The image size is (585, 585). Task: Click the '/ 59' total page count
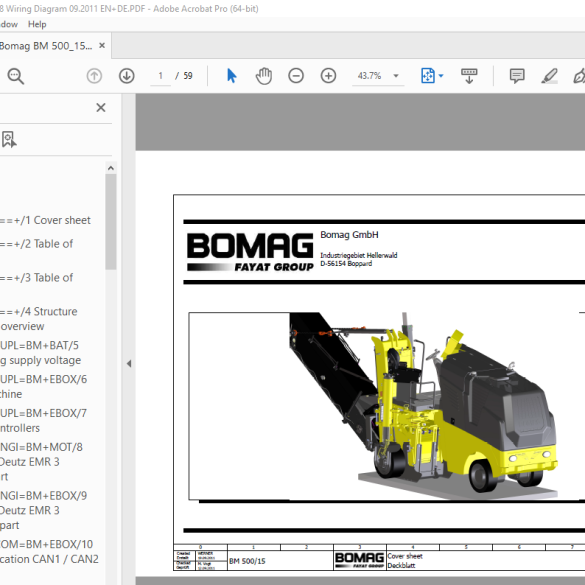coord(184,76)
